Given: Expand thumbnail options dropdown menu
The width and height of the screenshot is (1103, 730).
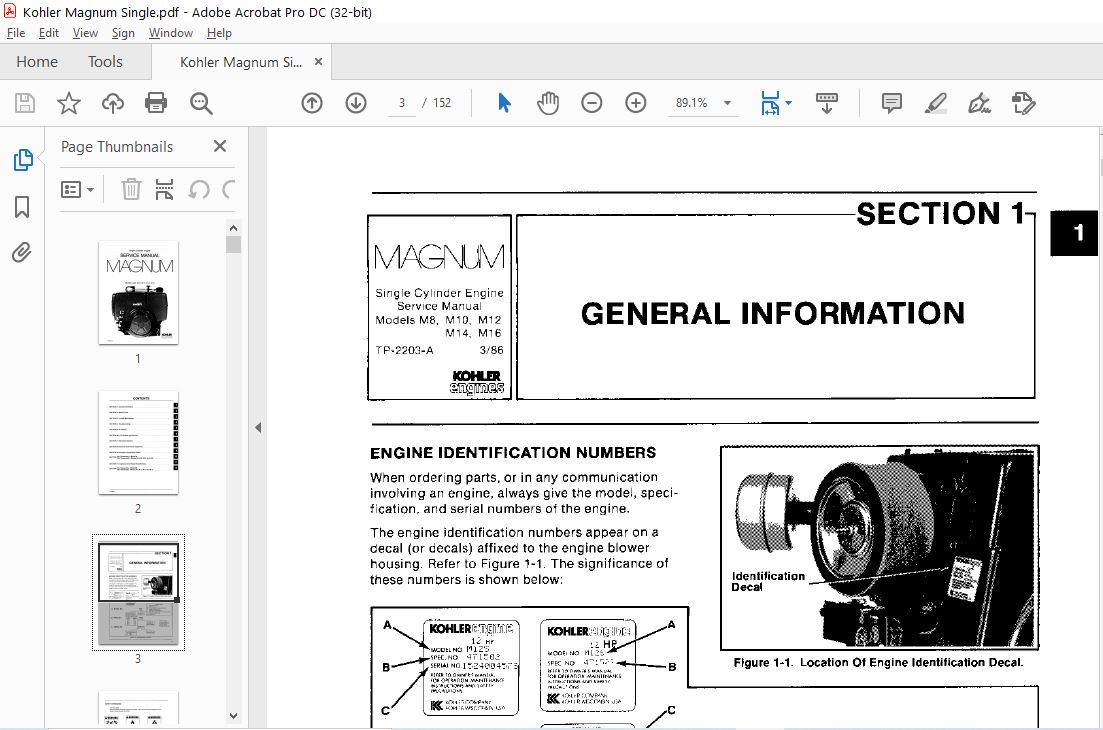Looking at the screenshot, I should tap(77, 189).
